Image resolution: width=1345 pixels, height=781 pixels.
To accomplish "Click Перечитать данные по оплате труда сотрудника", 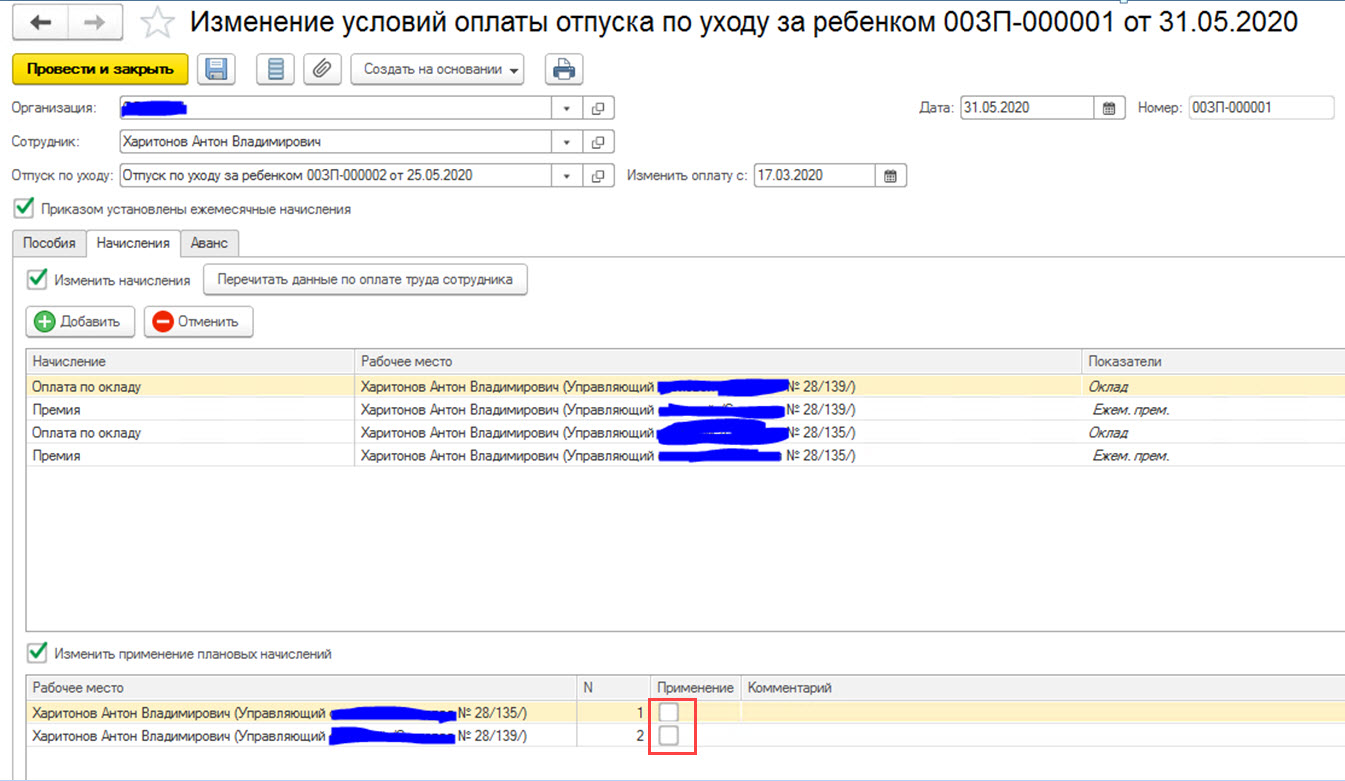I will coord(365,280).
